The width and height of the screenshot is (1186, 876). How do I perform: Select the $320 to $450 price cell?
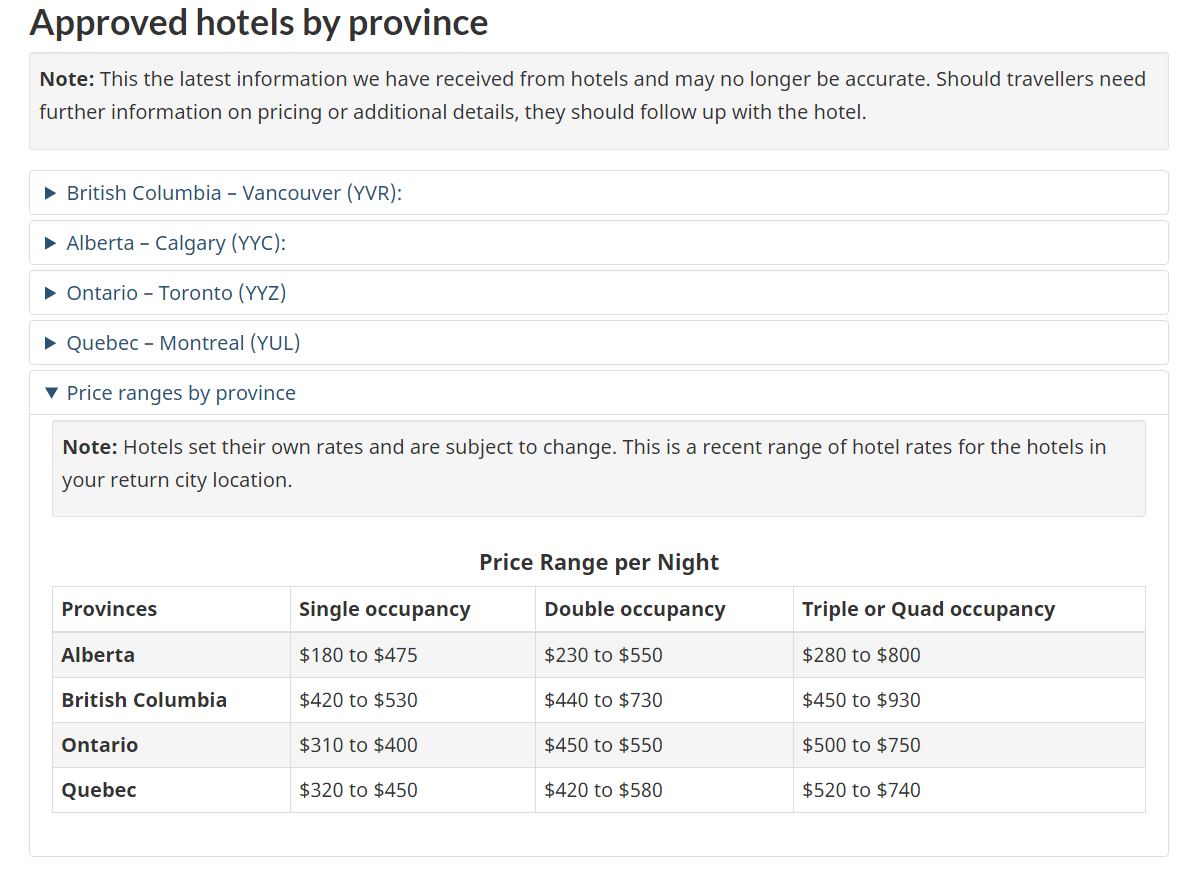click(x=358, y=790)
